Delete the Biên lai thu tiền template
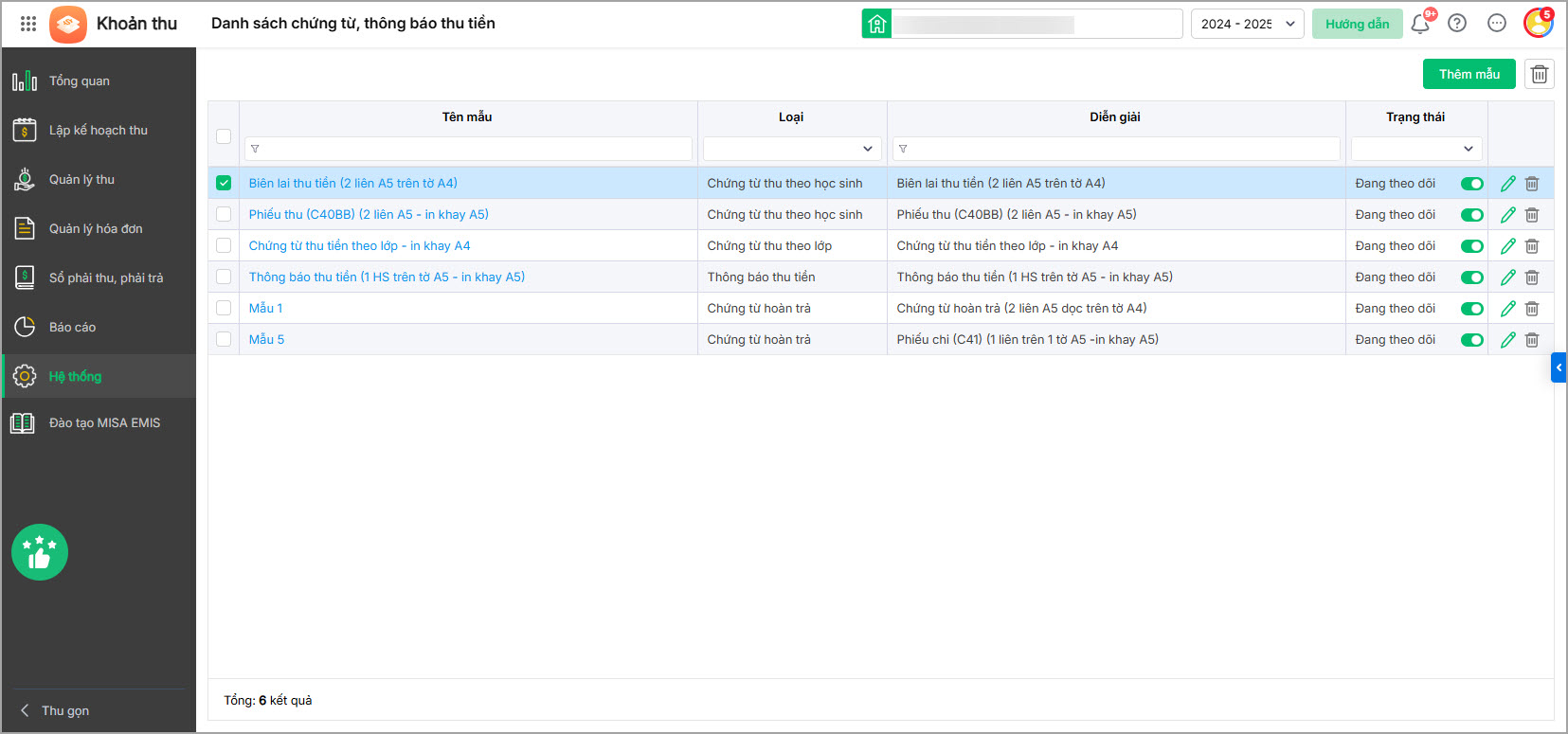Viewport: 1568px width, 734px height. click(x=1532, y=184)
